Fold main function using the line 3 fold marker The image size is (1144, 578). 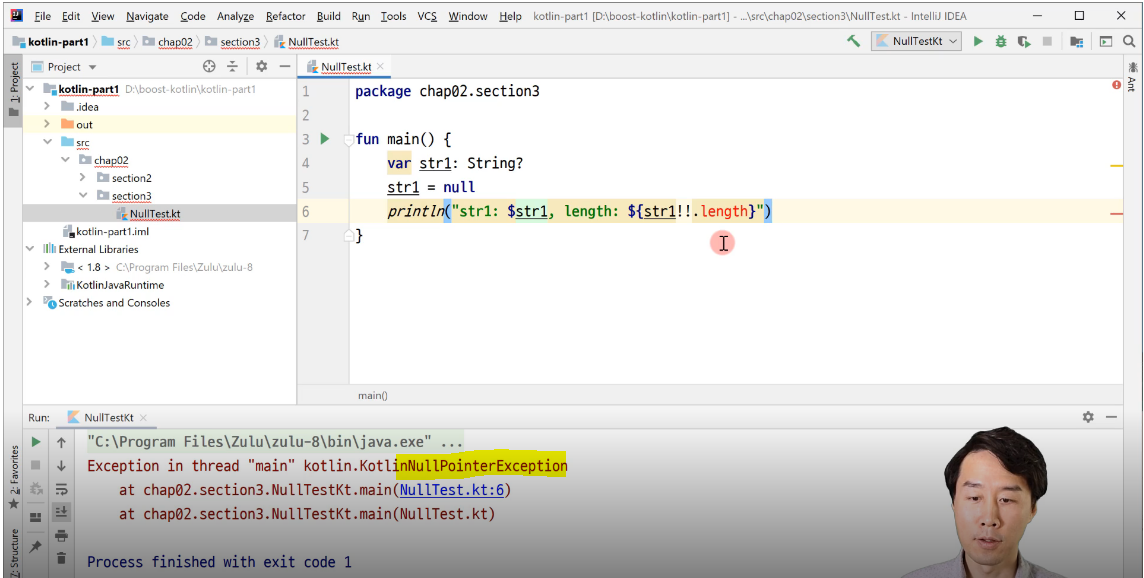349,139
